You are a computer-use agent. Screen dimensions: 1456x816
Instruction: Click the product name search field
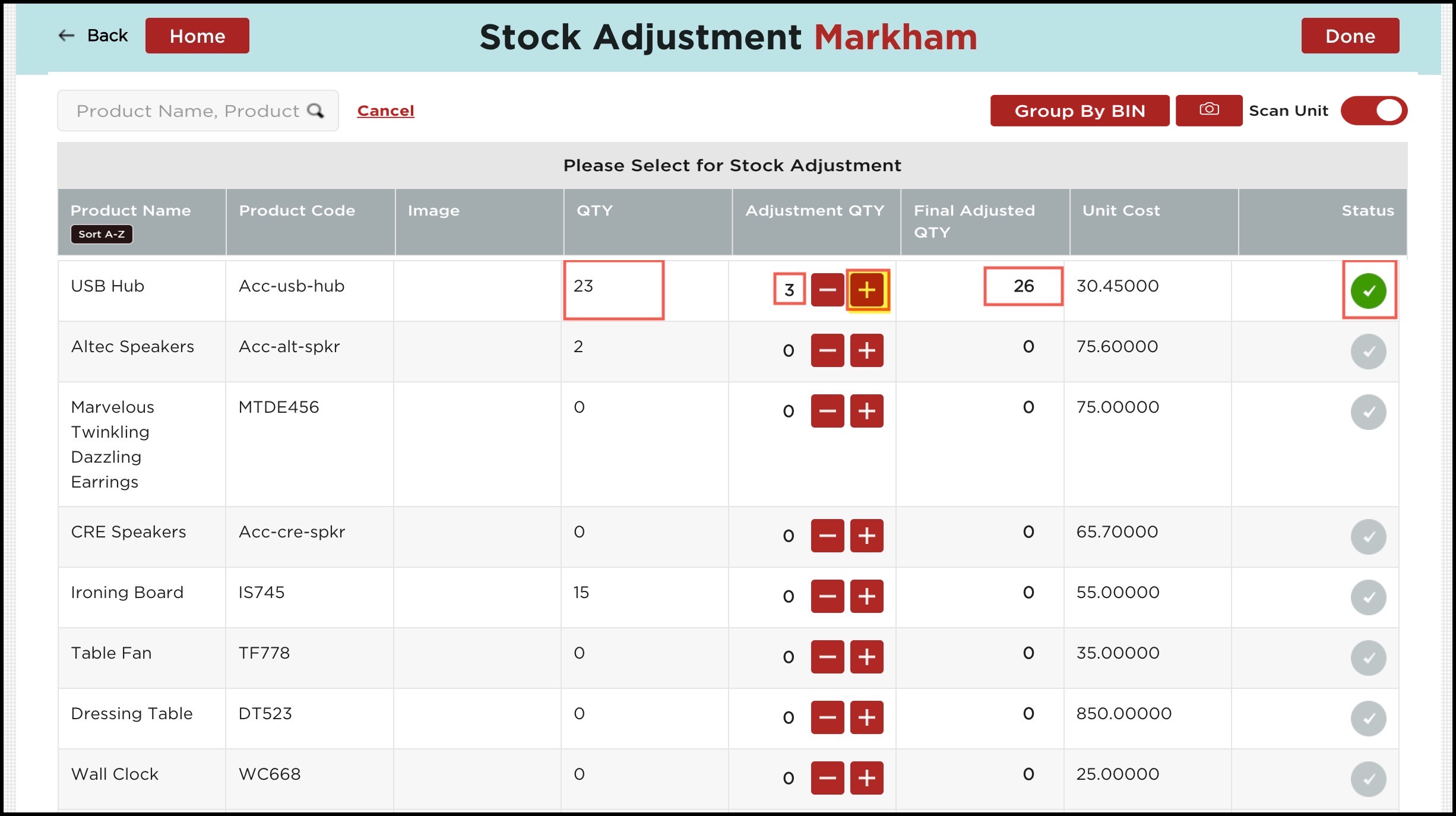coord(187,110)
